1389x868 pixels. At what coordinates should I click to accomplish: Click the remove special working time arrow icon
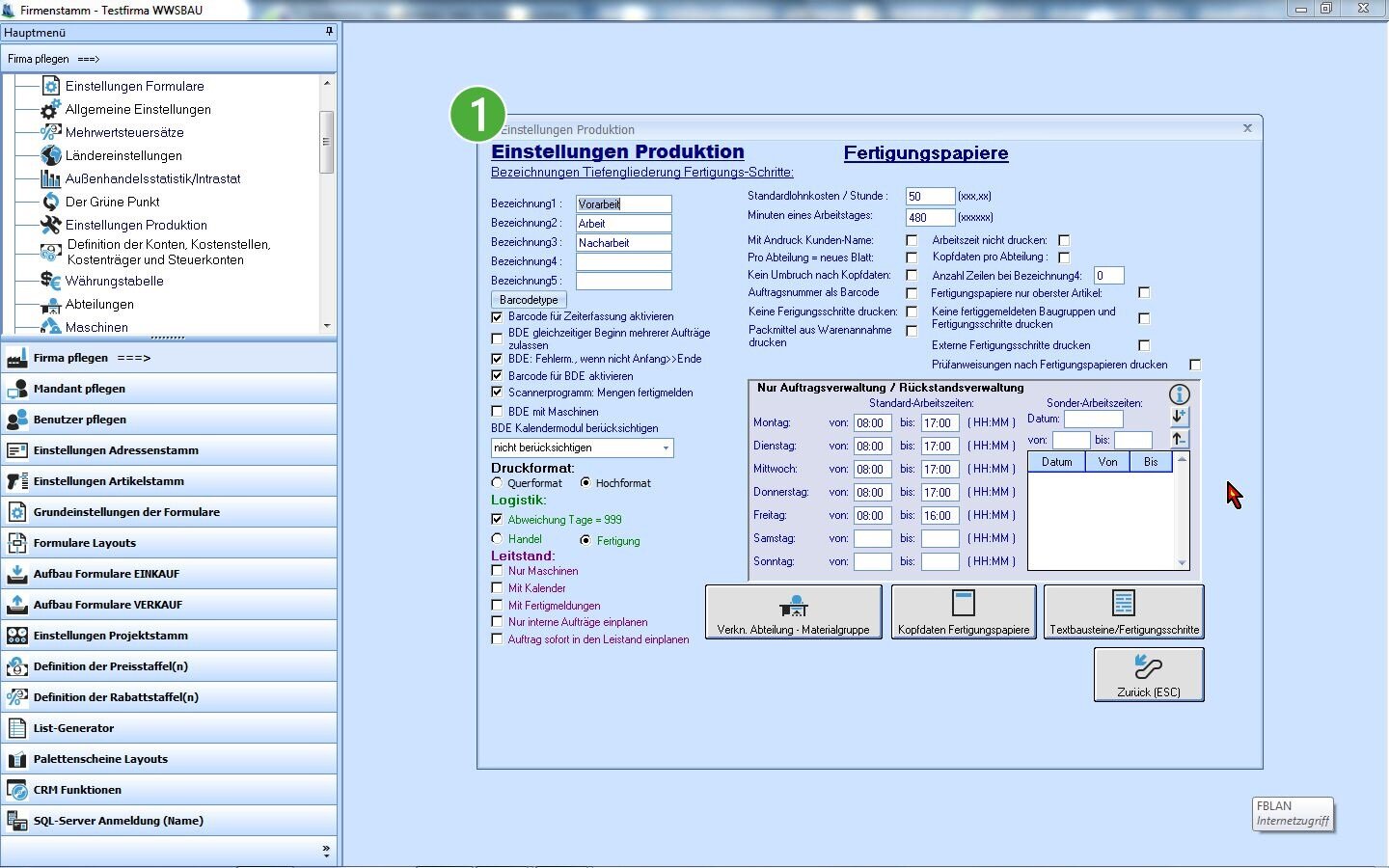pos(1179,439)
